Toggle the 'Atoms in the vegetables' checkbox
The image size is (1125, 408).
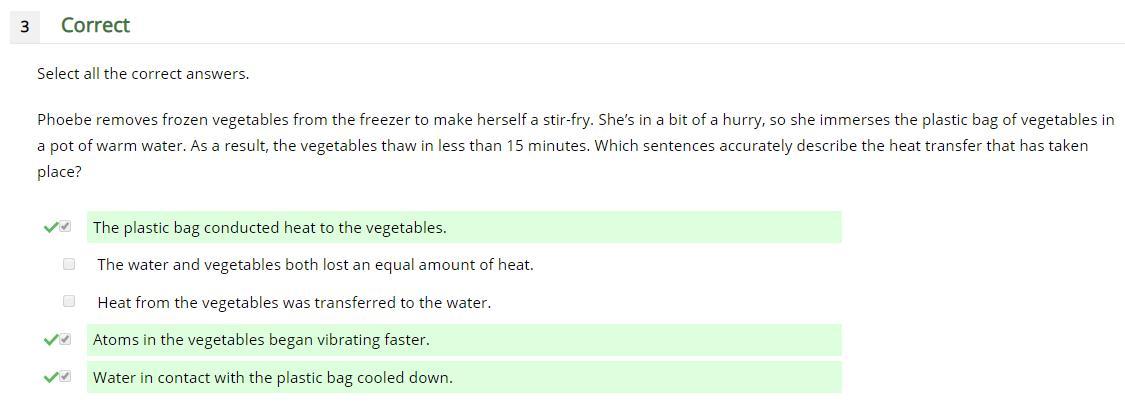pos(66,339)
